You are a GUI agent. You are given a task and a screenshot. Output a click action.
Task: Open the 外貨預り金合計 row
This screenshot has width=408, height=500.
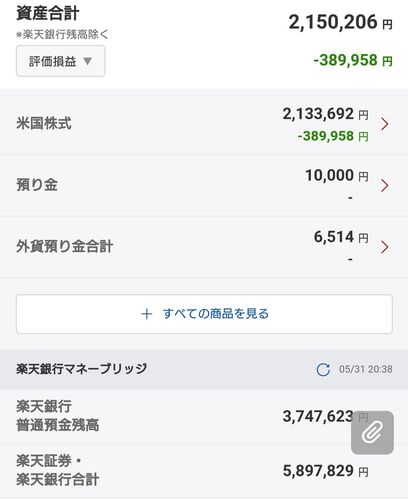click(204, 247)
